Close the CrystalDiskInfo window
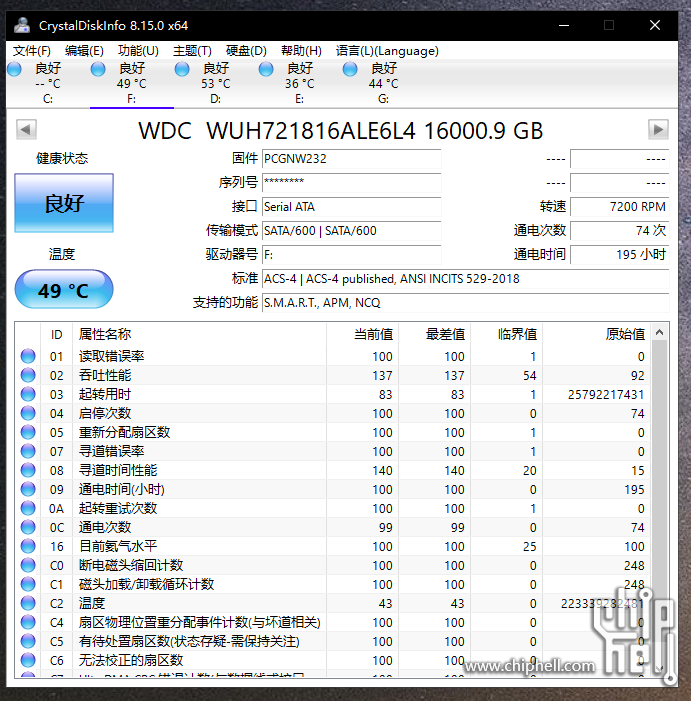The width and height of the screenshot is (691, 701). [655, 25]
